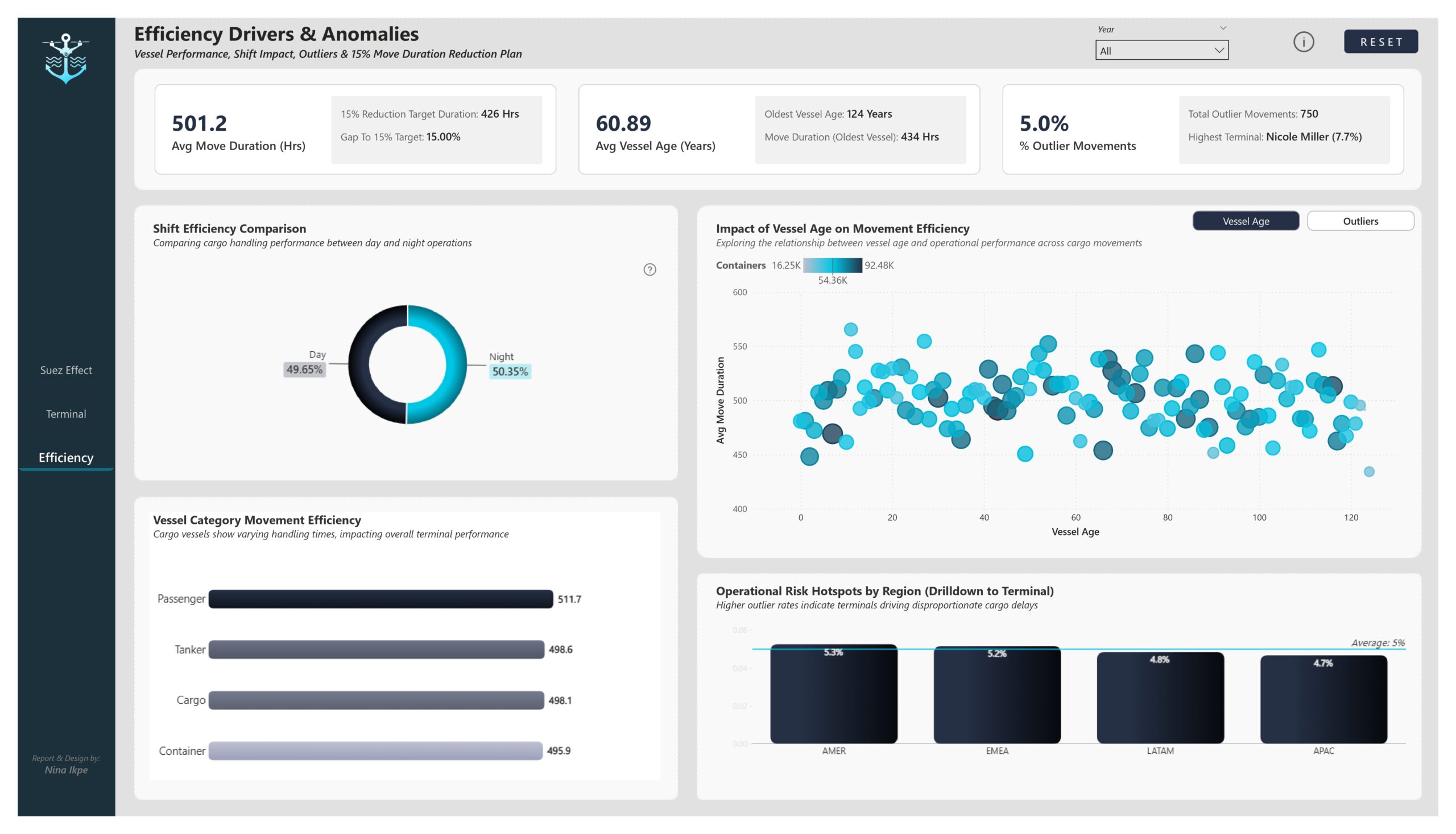The image size is (1456, 834).
Task: Select the APAC region bar
Action: pos(1323,699)
